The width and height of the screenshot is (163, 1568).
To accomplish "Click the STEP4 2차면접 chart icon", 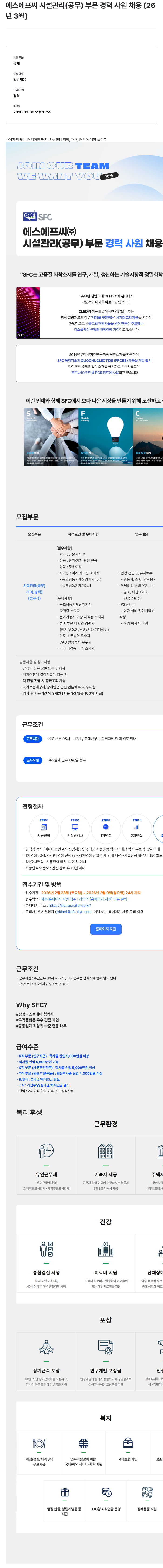I will (137, 827).
